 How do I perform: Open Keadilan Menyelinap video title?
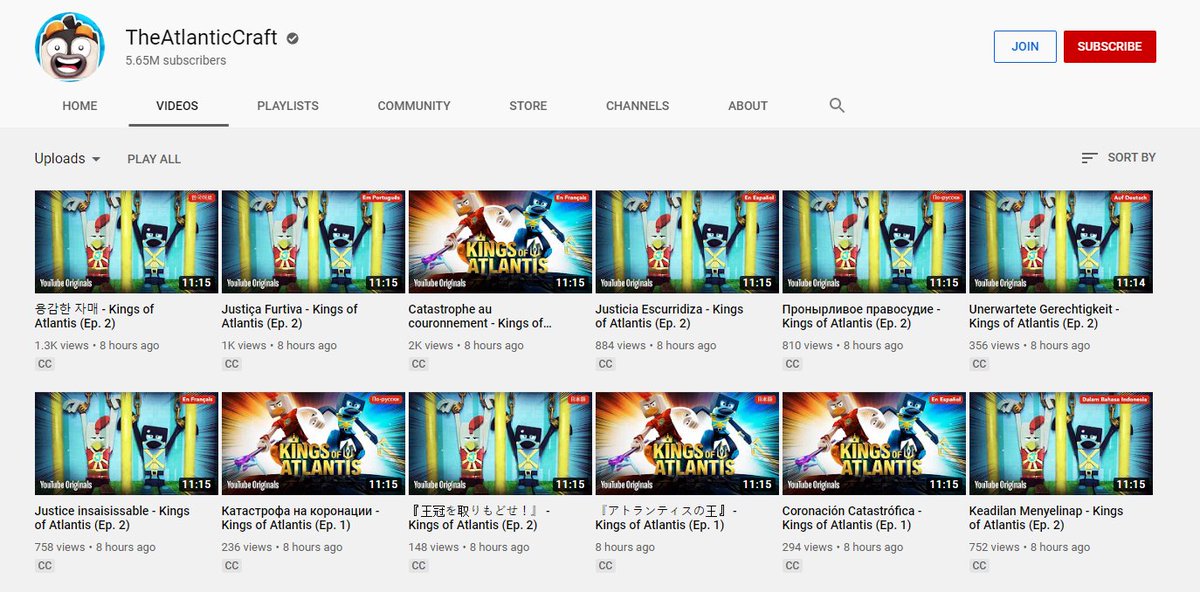pos(1046,518)
